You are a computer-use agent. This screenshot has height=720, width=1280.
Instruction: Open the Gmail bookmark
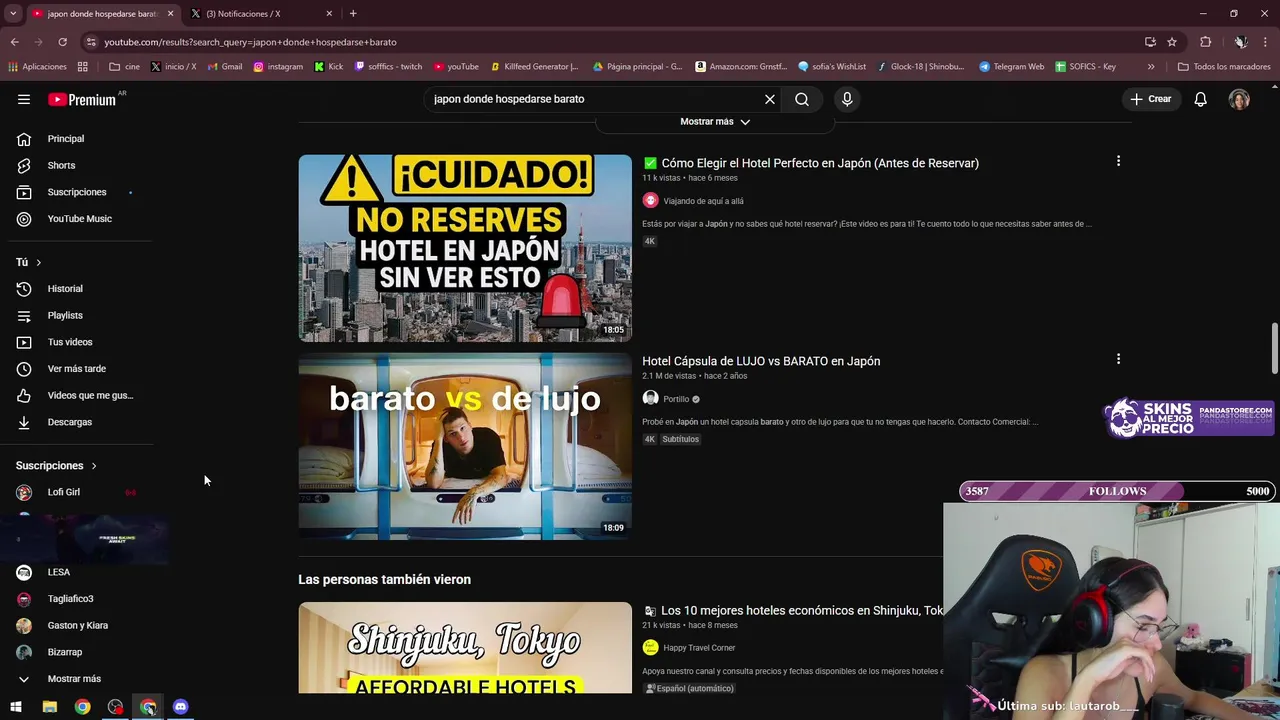[224, 67]
